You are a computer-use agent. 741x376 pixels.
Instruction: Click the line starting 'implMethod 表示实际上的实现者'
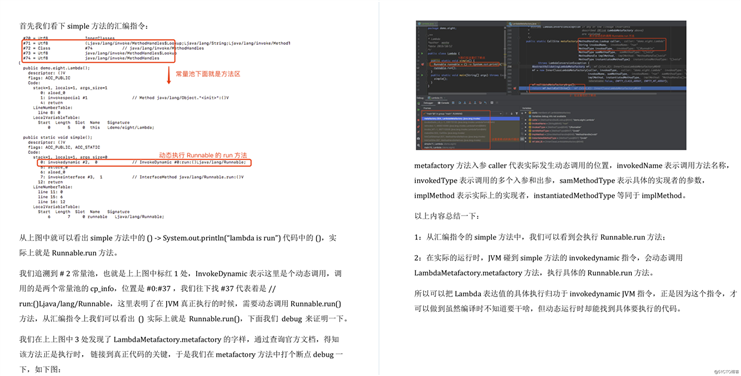(550, 196)
